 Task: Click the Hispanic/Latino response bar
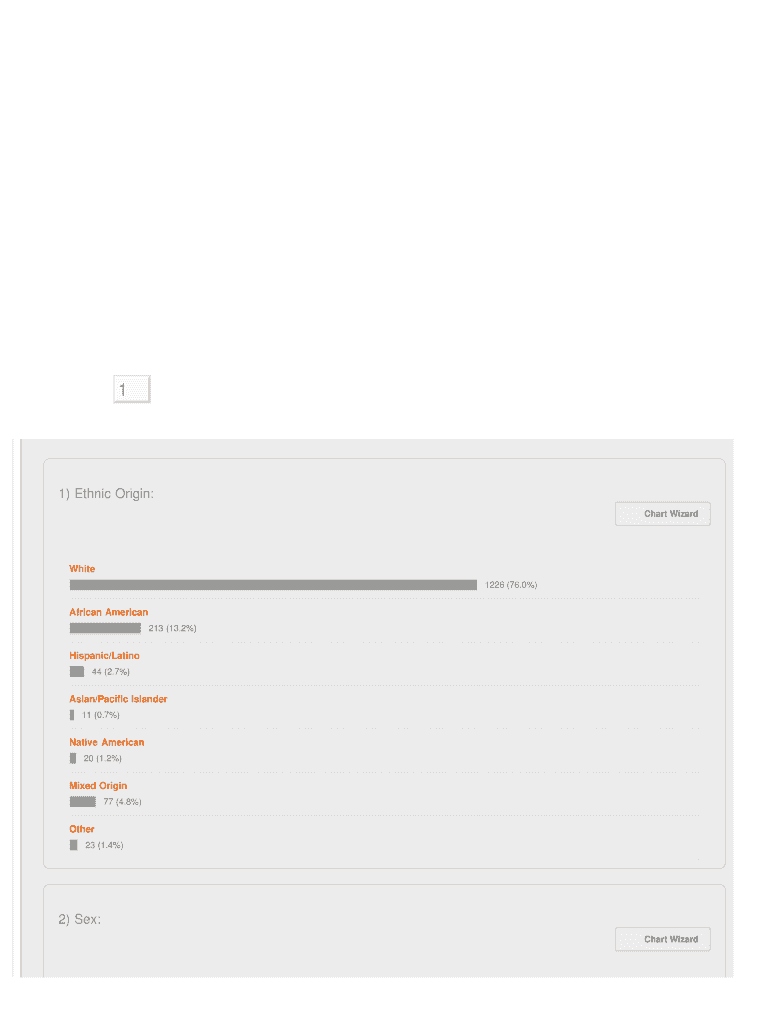77,671
